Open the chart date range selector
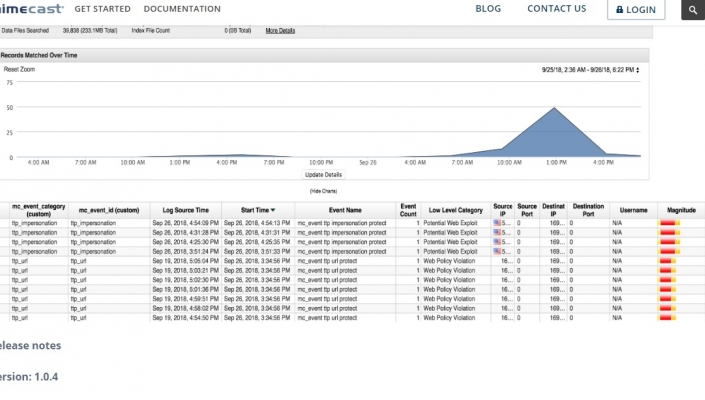 tap(590, 70)
